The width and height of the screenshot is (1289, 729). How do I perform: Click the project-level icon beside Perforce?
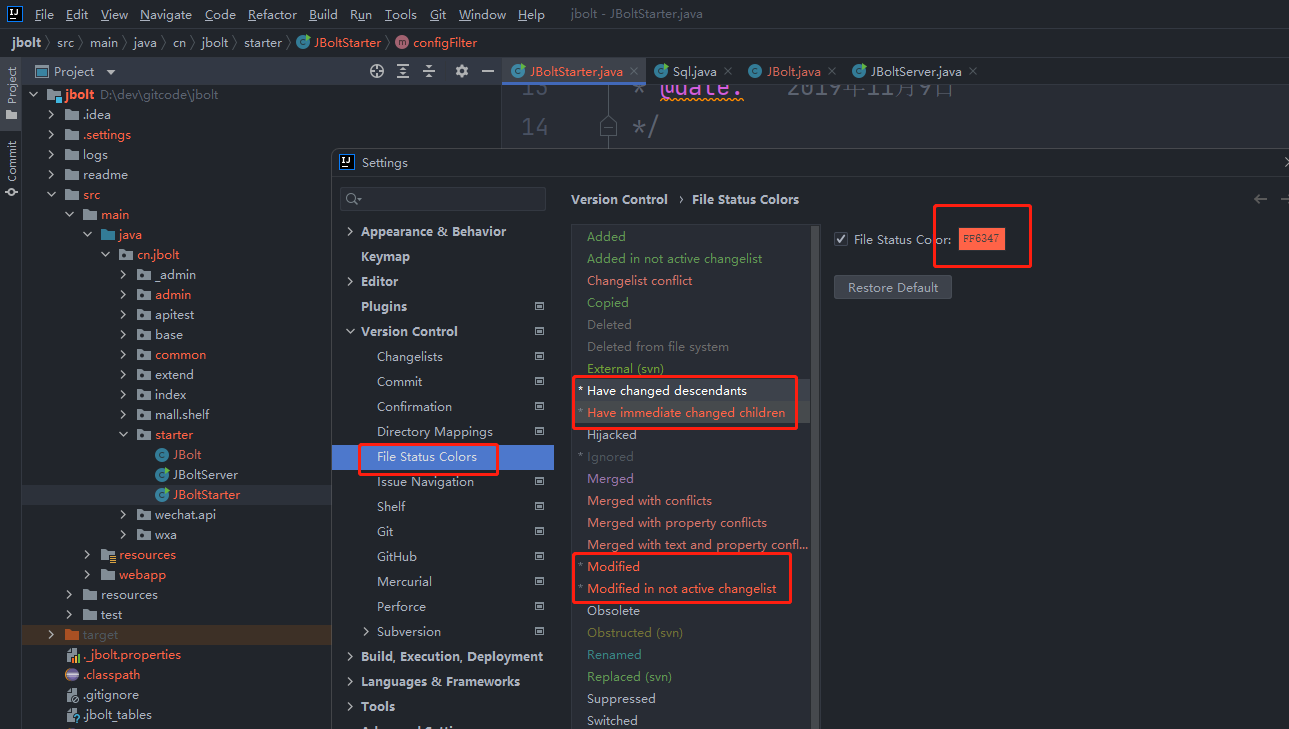(540, 606)
